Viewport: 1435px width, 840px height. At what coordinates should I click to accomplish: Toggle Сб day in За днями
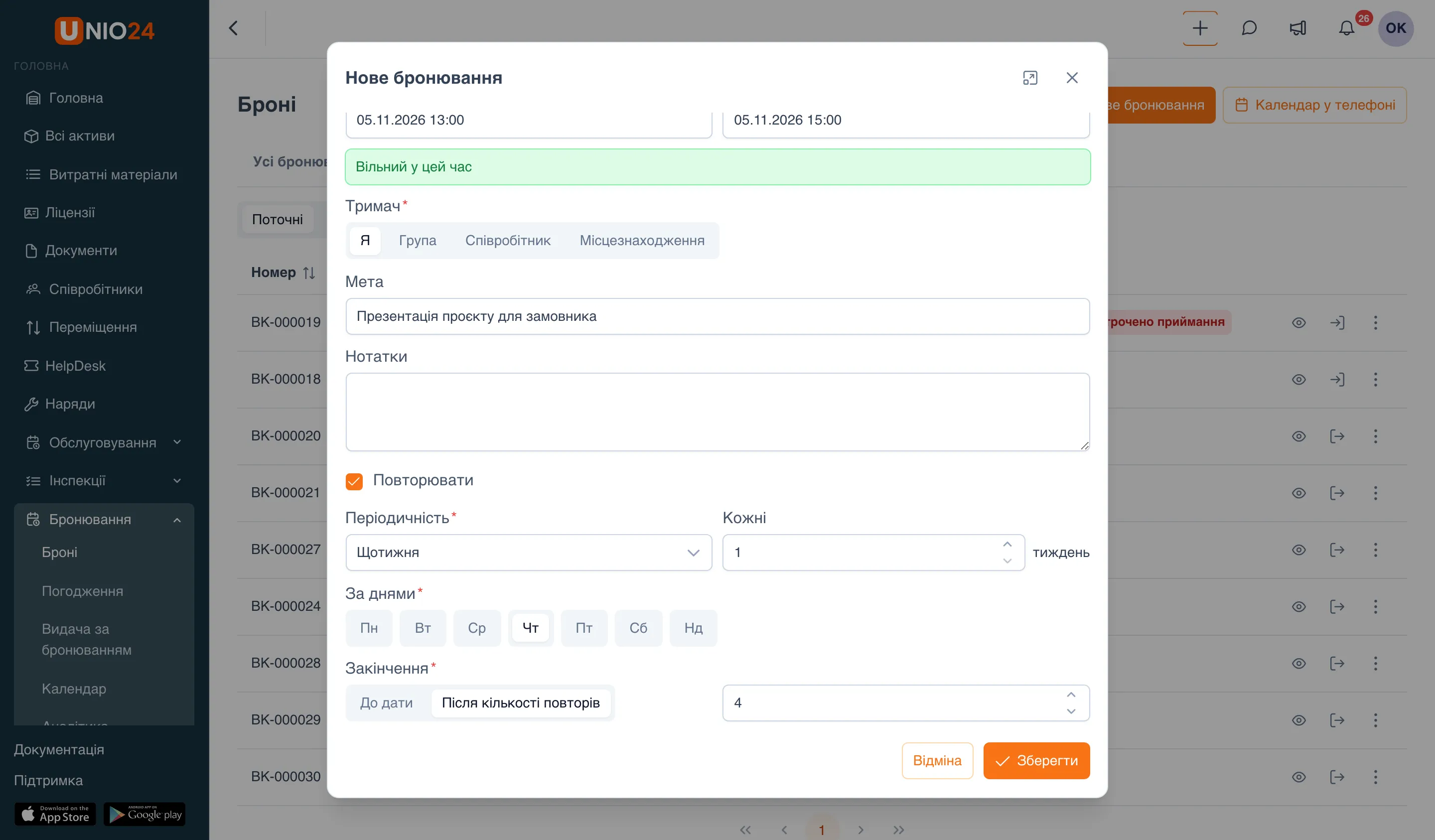pyautogui.click(x=638, y=628)
